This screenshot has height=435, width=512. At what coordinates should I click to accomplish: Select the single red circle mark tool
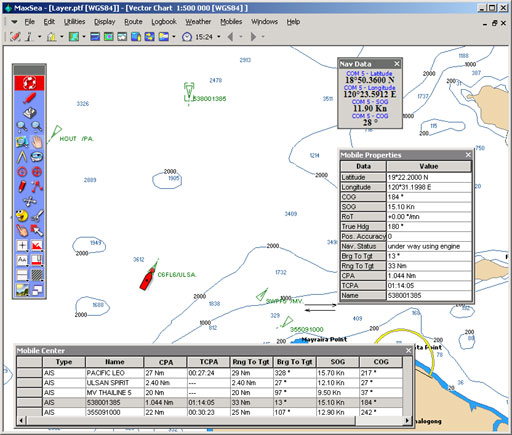click(x=22, y=172)
